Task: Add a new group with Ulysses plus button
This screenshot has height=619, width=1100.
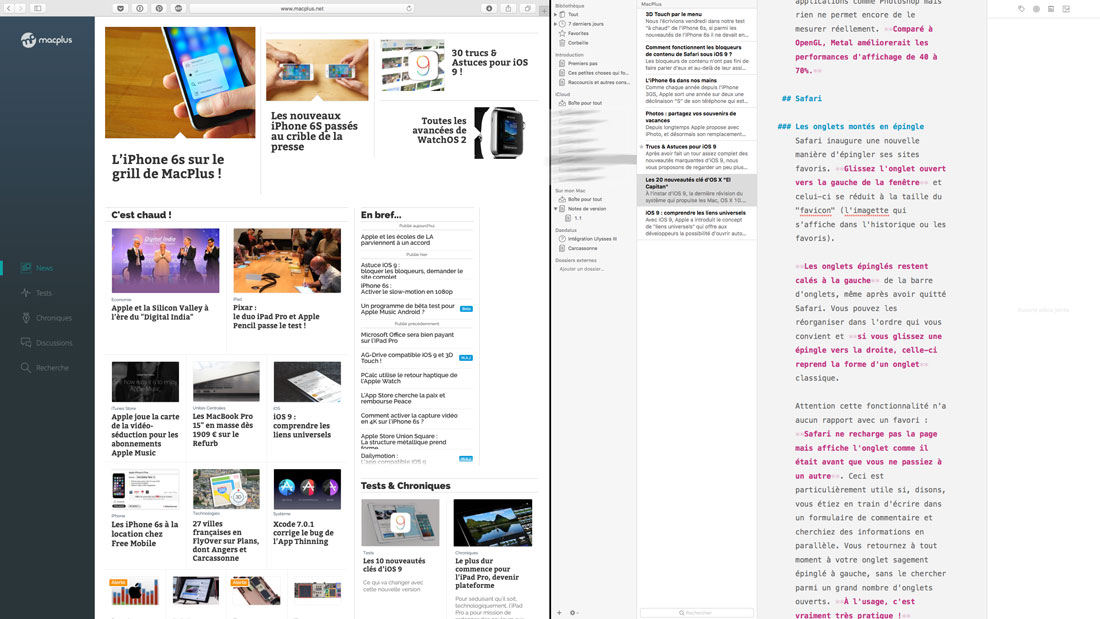Action: pyautogui.click(x=559, y=613)
